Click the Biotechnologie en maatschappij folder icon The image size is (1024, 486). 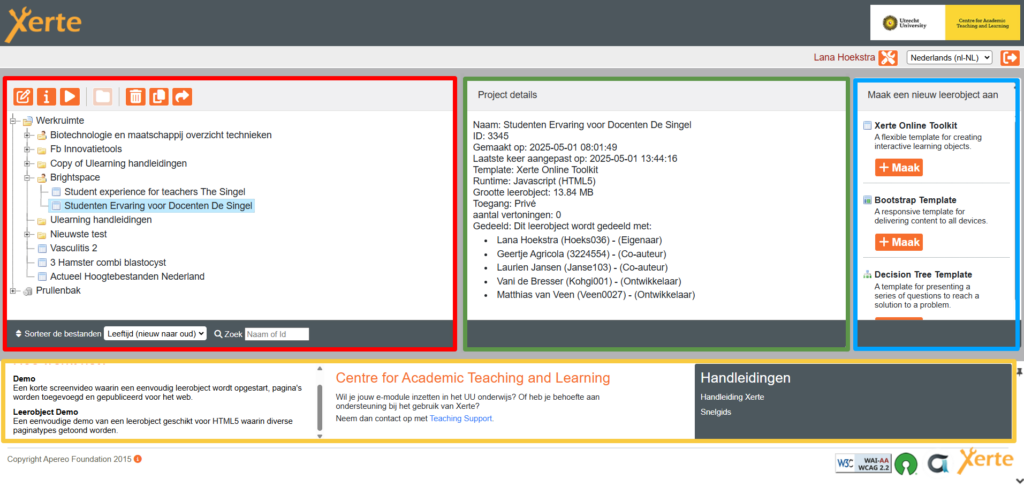41,135
